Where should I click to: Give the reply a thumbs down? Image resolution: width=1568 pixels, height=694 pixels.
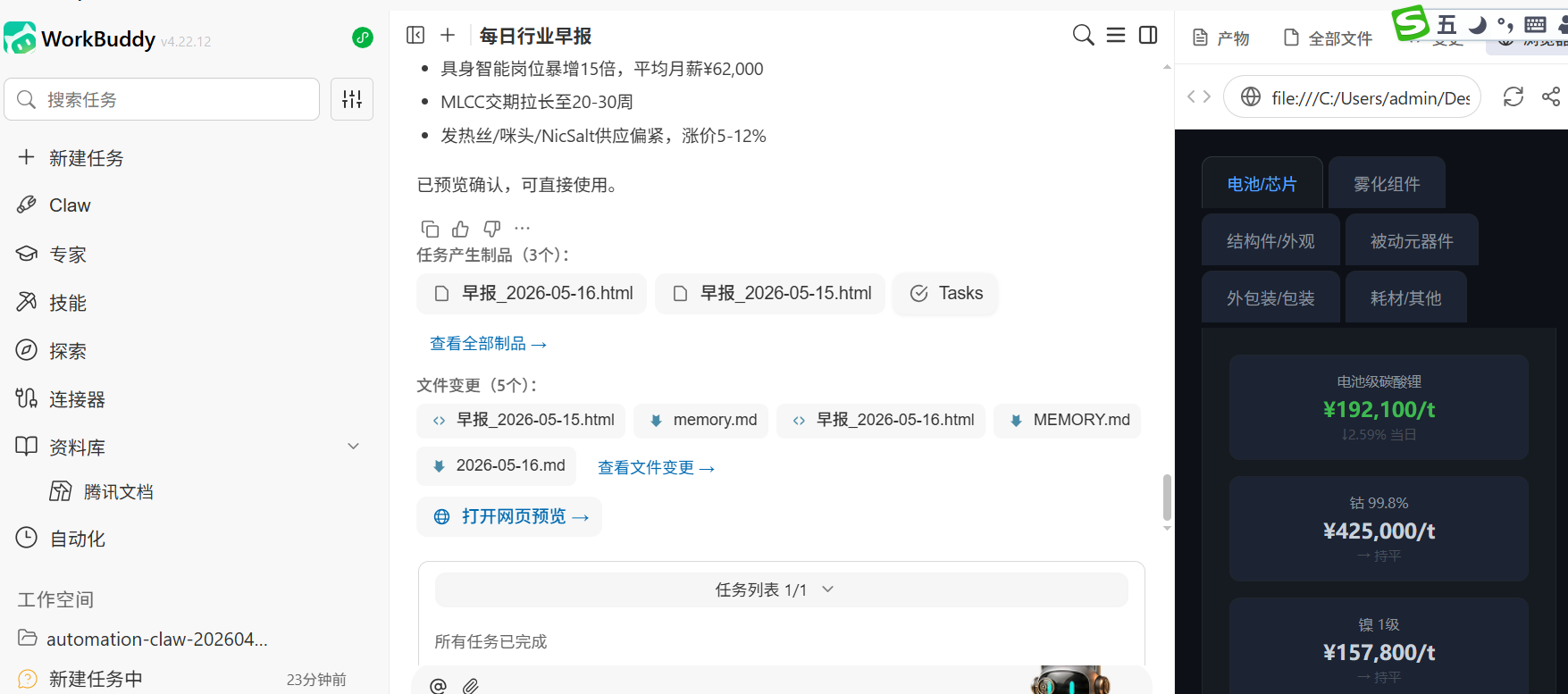[x=492, y=229]
